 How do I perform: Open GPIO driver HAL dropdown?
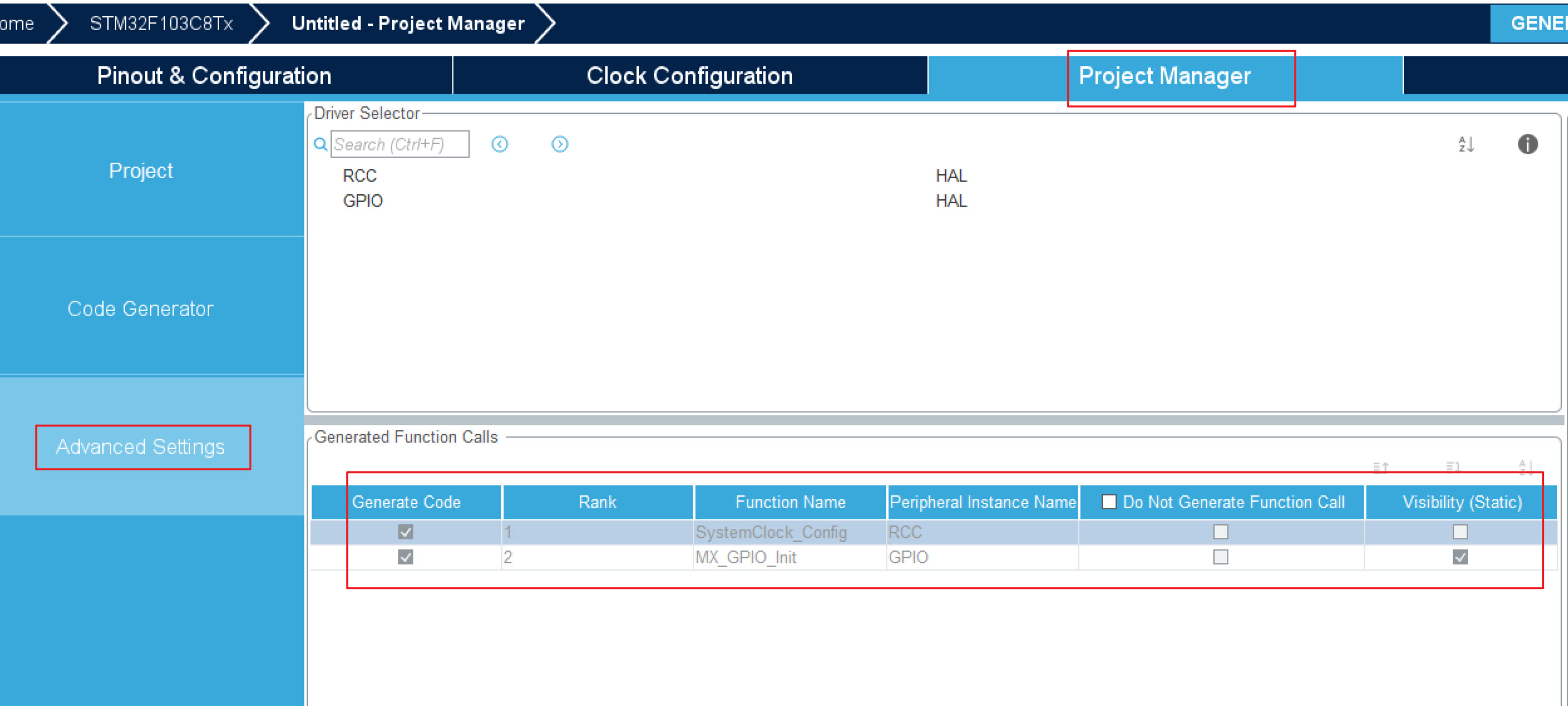(x=951, y=201)
